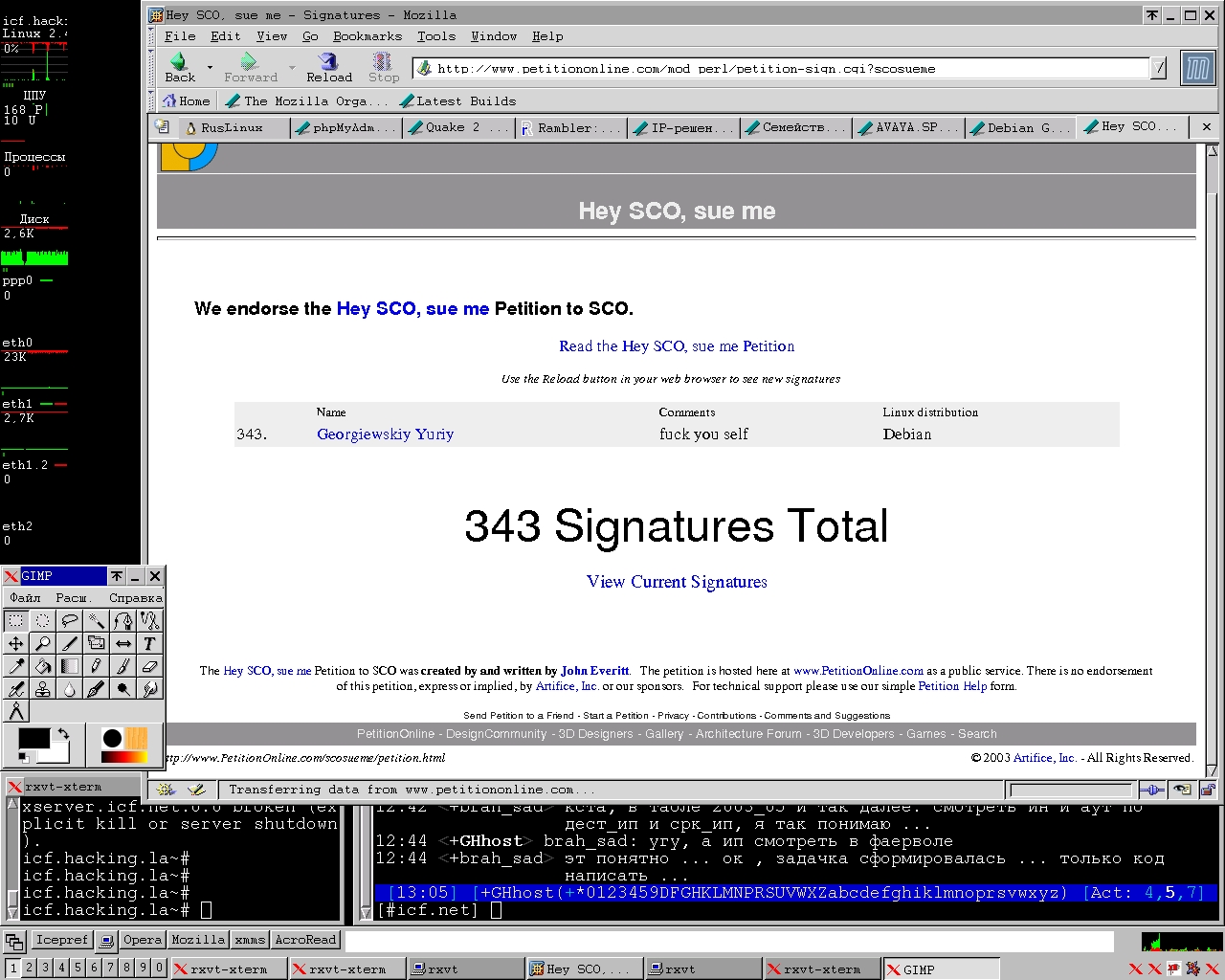
Task: Click the GIMP background white color swatch
Action: pyautogui.click(x=57, y=753)
